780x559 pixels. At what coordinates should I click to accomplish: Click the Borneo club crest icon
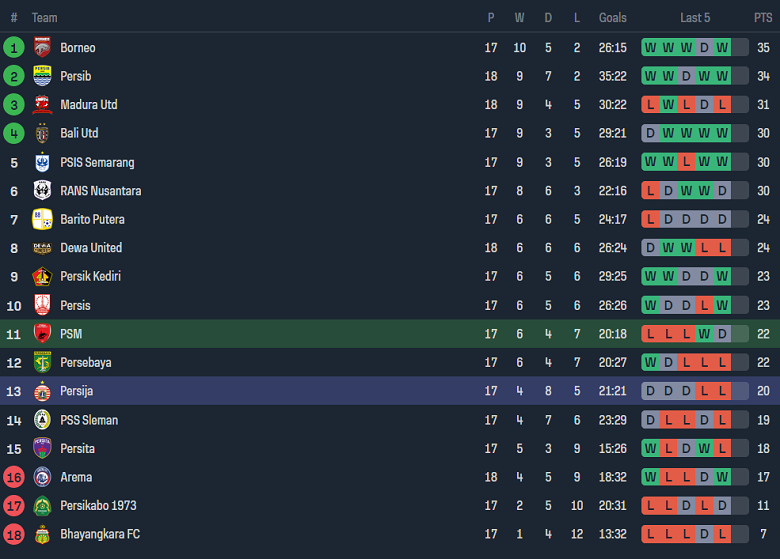coord(42,47)
